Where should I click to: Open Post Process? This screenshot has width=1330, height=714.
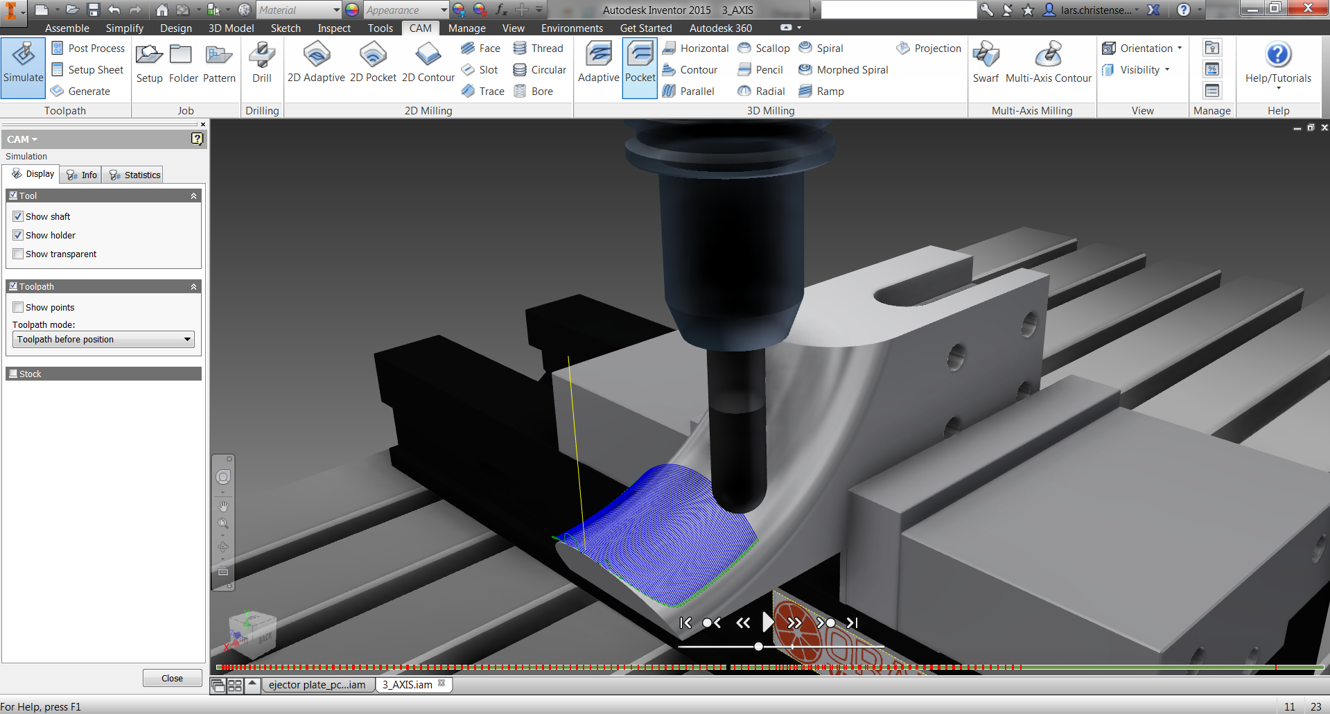[88, 48]
